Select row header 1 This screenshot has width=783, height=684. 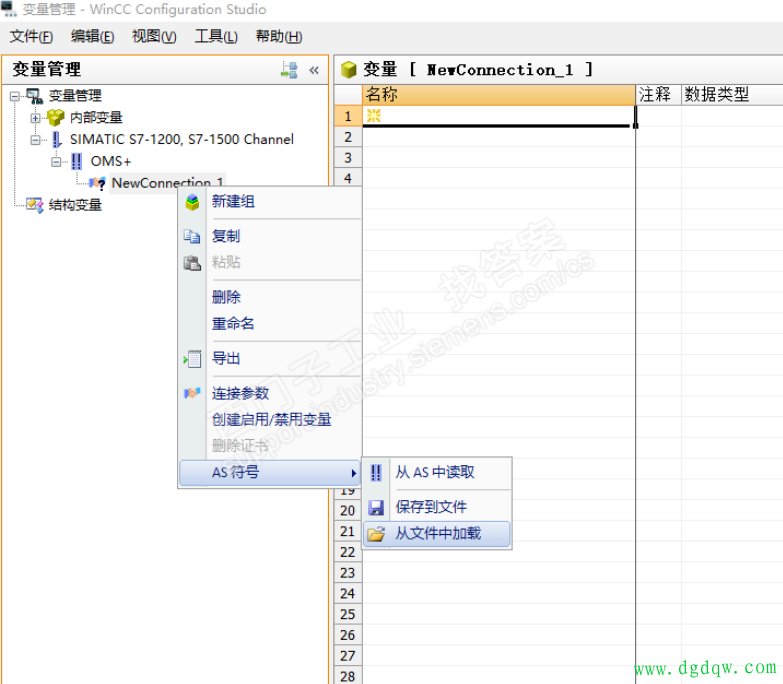(x=348, y=116)
